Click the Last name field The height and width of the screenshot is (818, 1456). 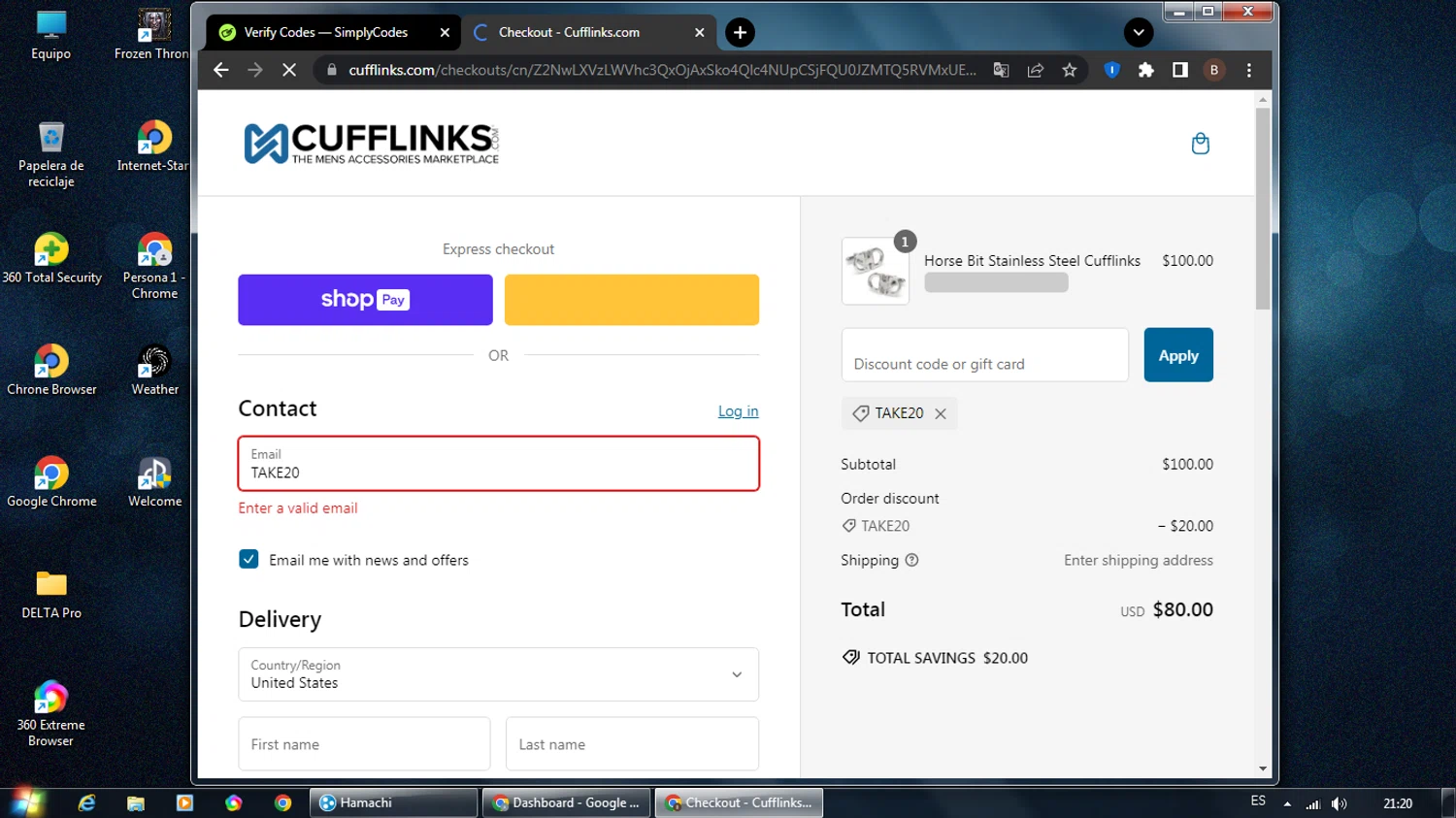tap(632, 744)
